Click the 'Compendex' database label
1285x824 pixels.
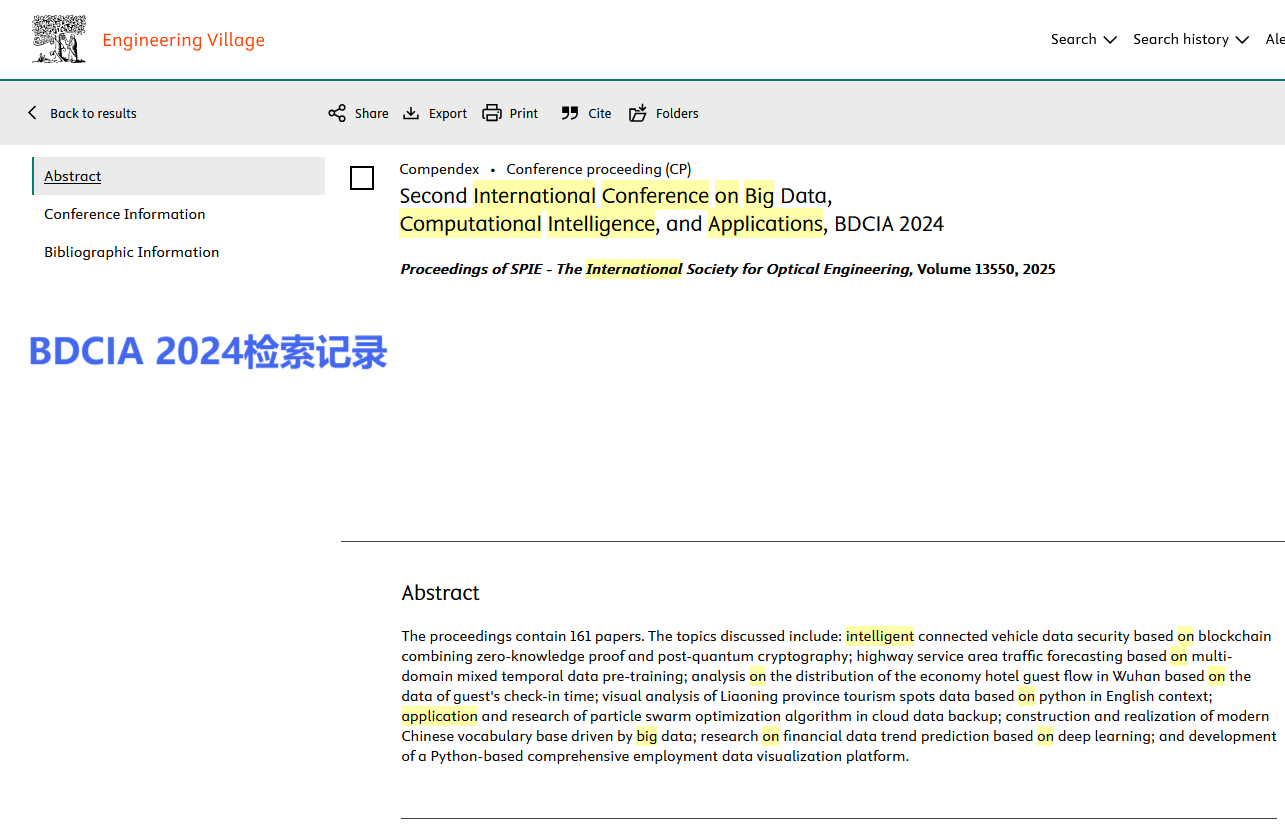pos(439,169)
